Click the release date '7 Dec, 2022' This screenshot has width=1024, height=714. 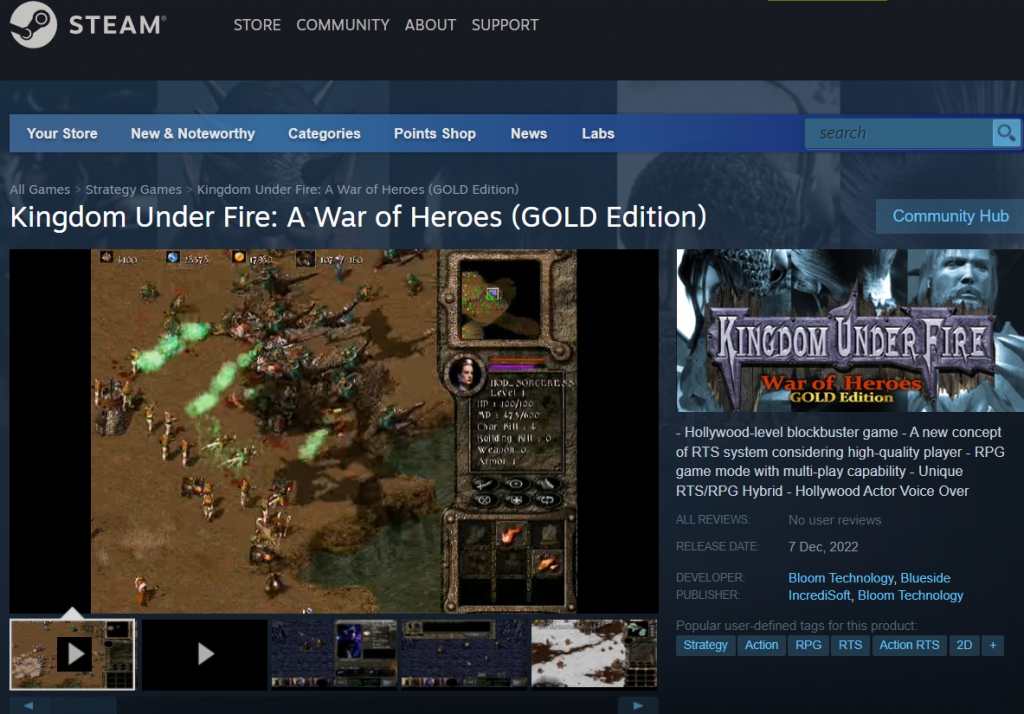tap(823, 547)
